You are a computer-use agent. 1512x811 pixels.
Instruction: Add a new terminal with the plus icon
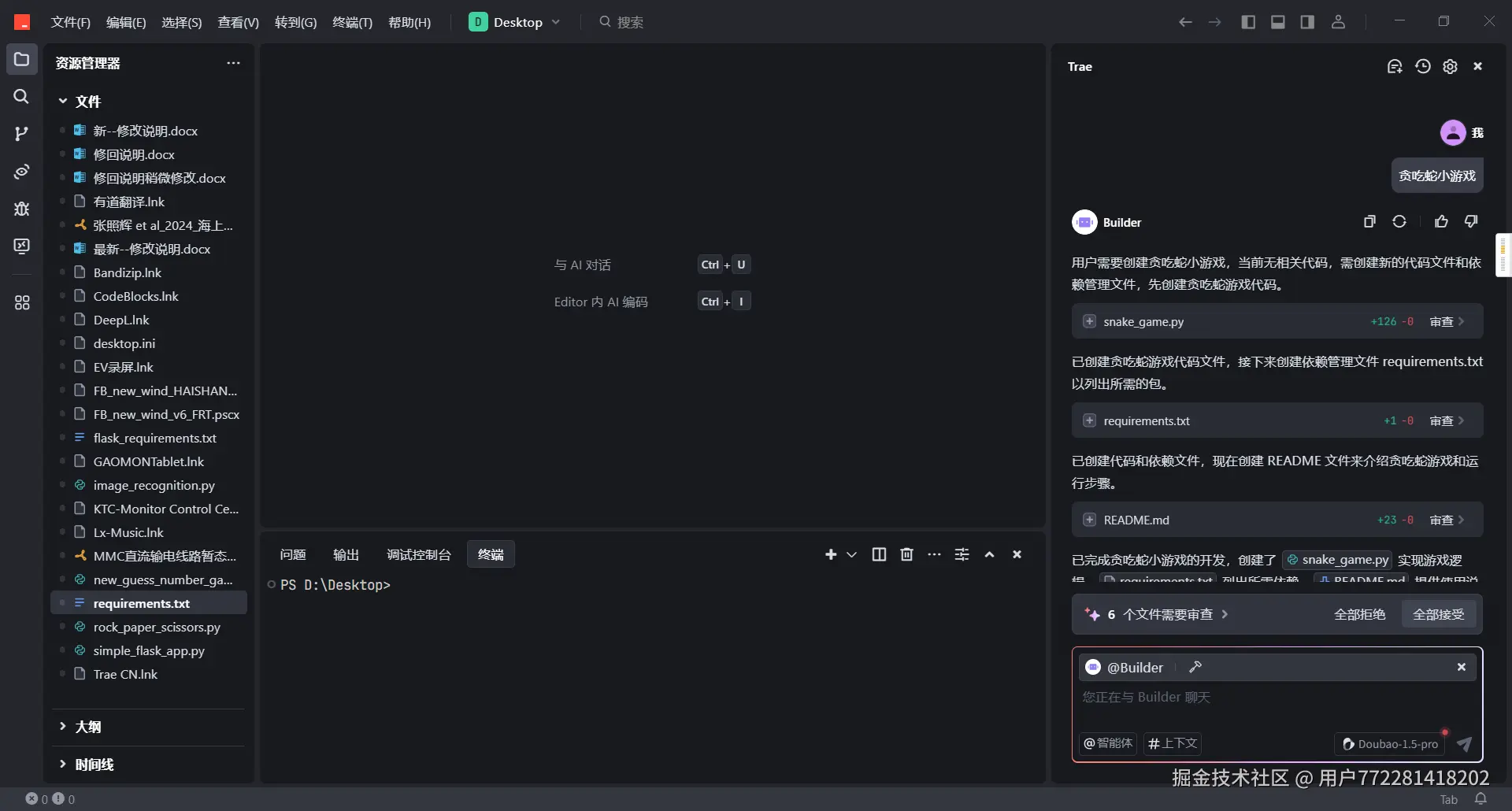(x=831, y=555)
